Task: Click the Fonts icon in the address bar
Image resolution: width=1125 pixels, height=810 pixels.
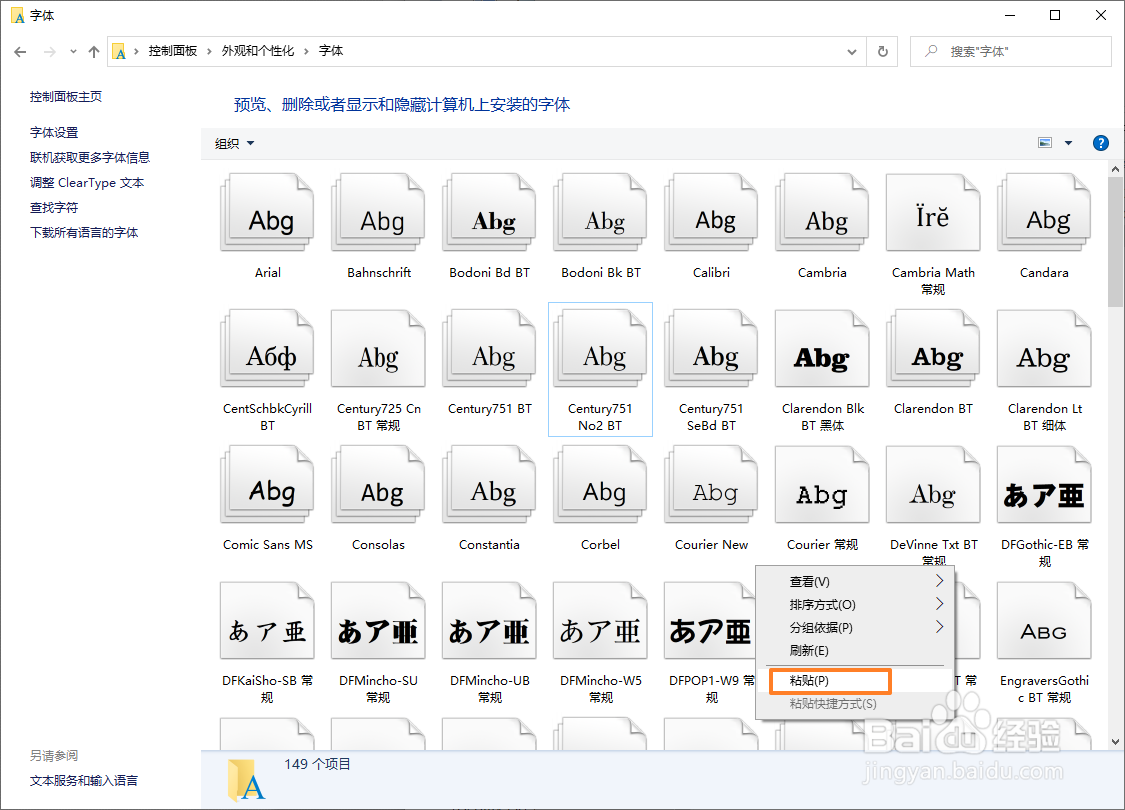Action: coord(120,51)
